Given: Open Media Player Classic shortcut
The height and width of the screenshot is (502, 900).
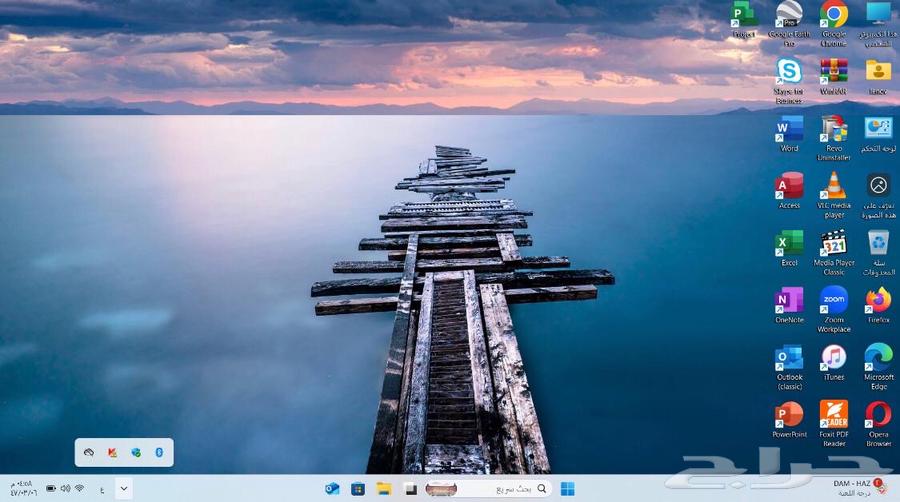Looking at the screenshot, I should (x=833, y=252).
